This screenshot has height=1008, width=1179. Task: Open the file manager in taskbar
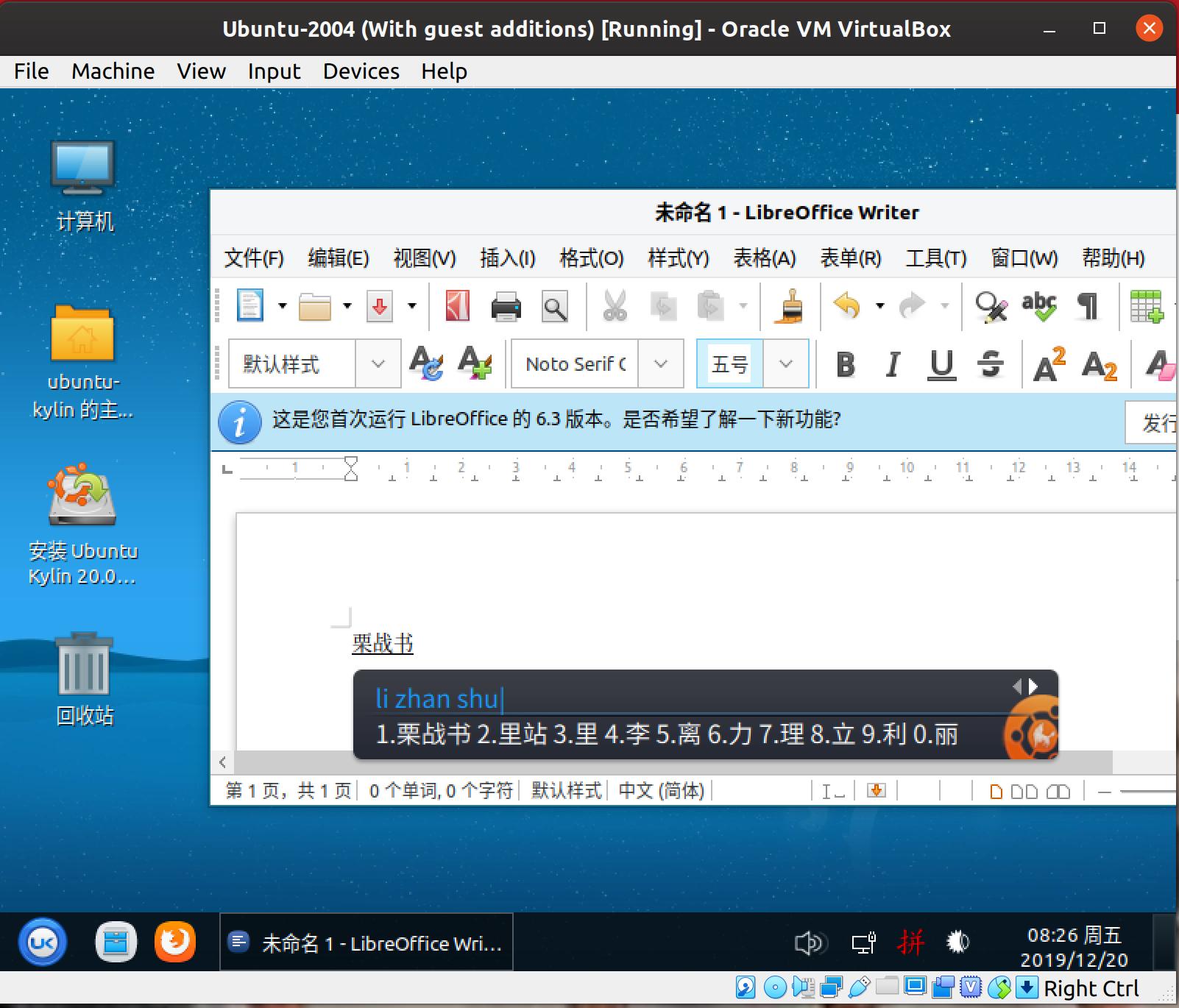(x=116, y=942)
